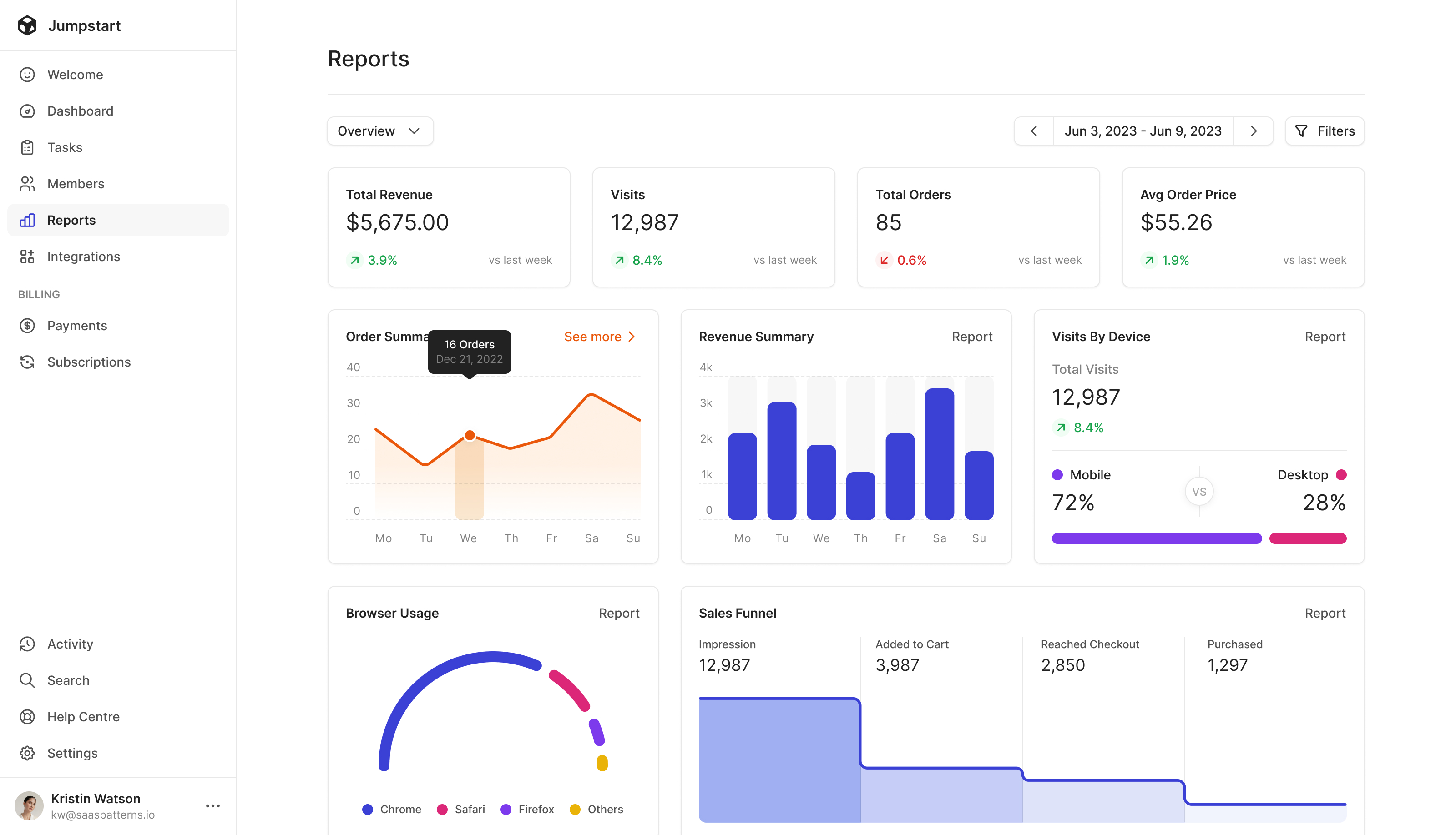The width and height of the screenshot is (1456, 835).
Task: Click the Total Visits 8.4% trend arrow
Action: (1061, 427)
